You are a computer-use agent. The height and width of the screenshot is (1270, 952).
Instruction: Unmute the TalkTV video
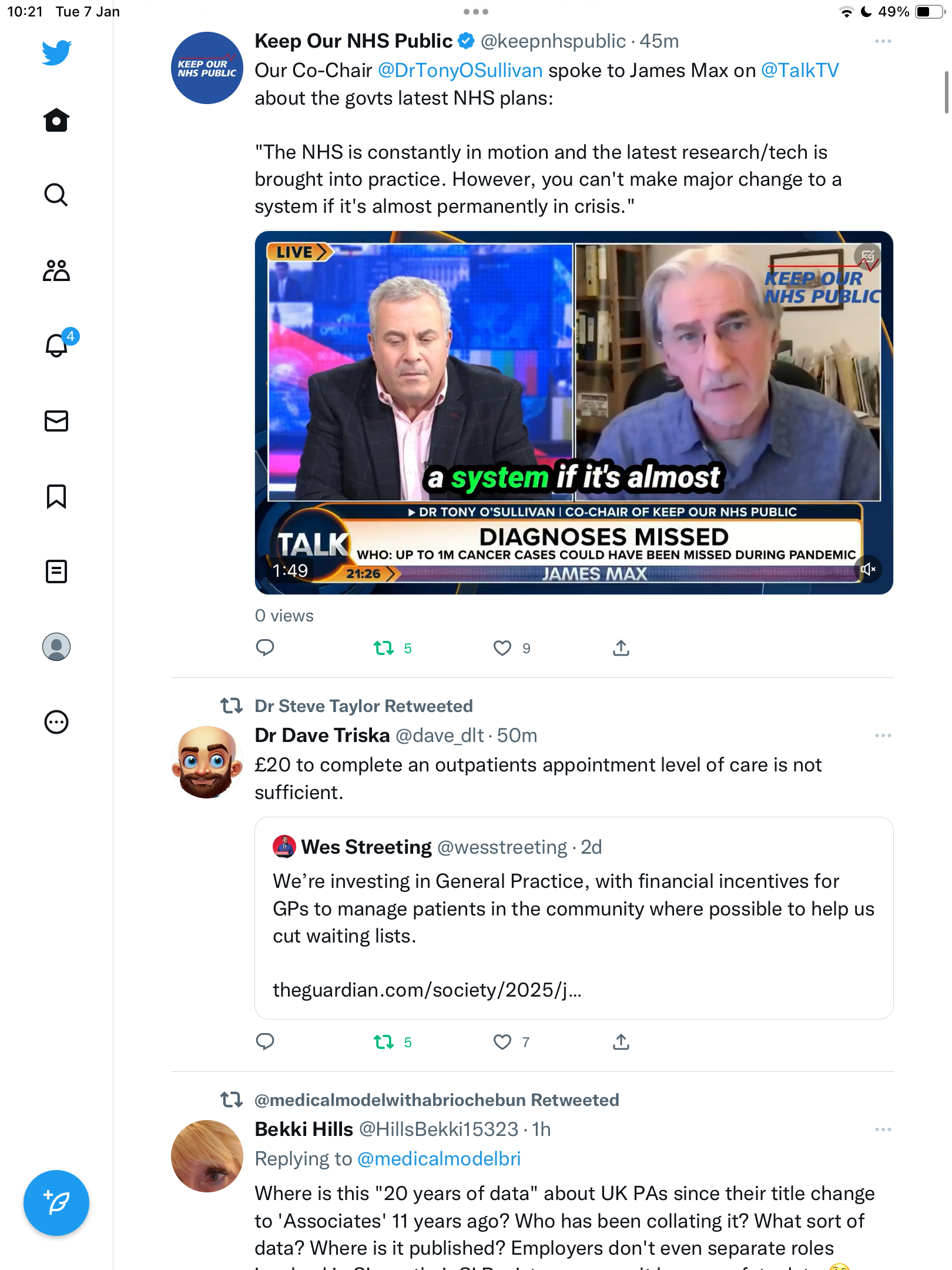pyautogui.click(x=868, y=569)
